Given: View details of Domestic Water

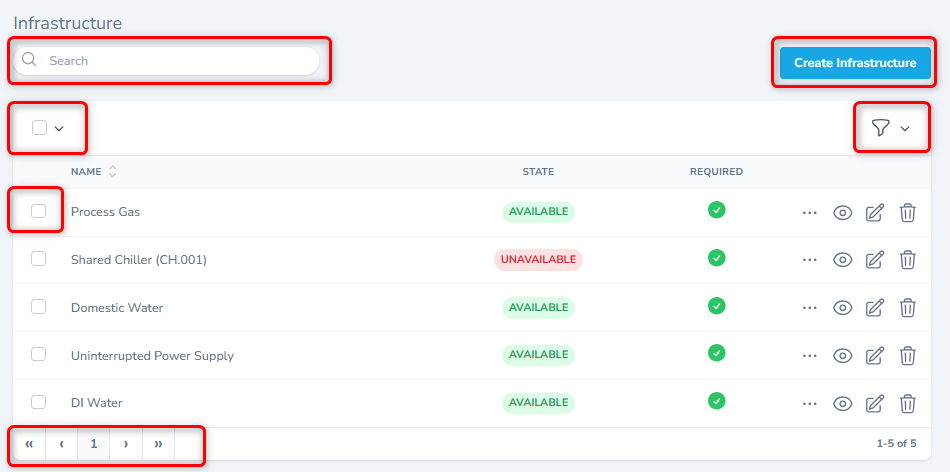Looking at the screenshot, I should coord(843,308).
